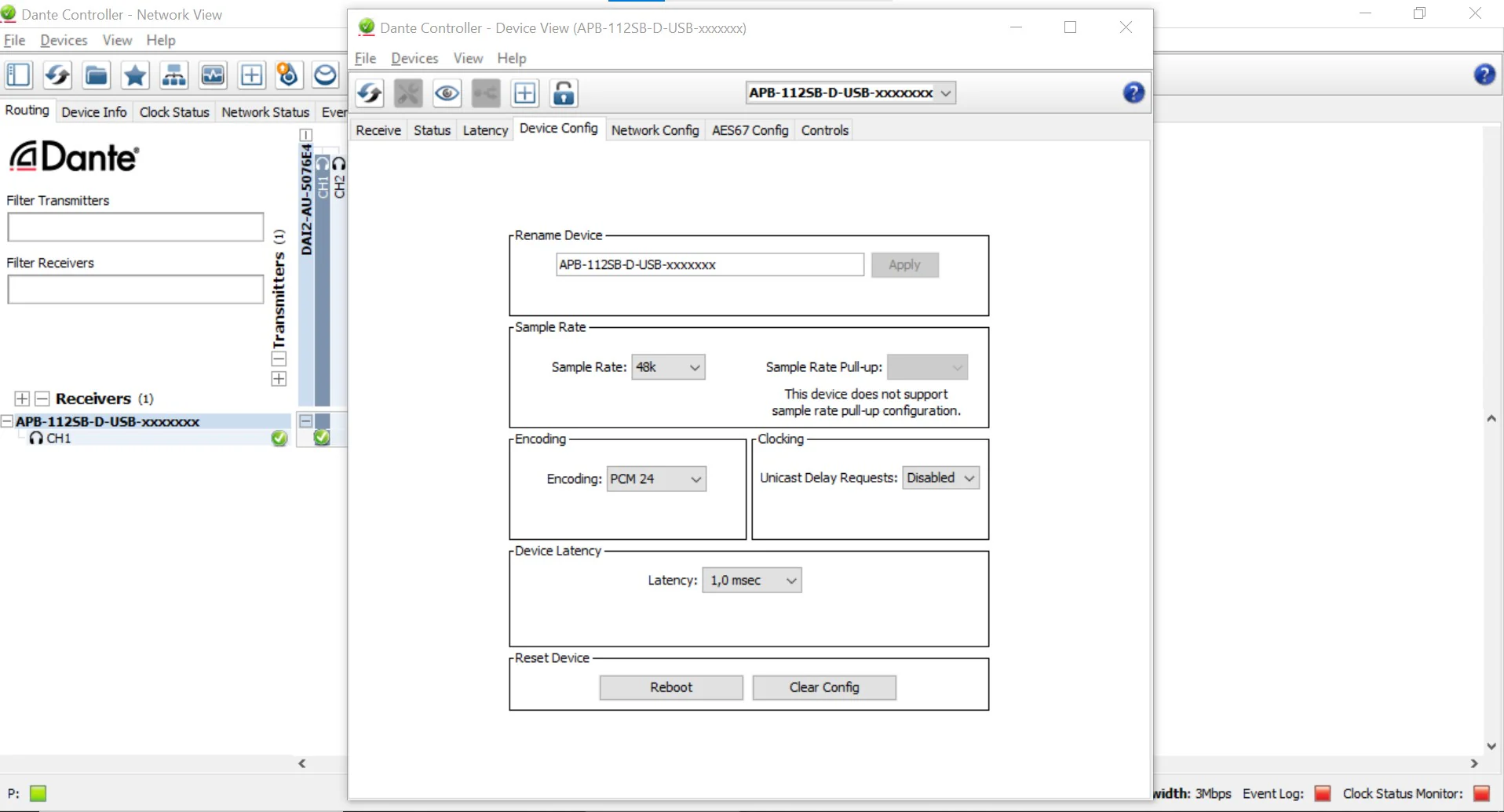Viewport: 1504px width, 812px height.
Task: Click the Reload Device Information refresh icon in Device View
Action: (370, 93)
